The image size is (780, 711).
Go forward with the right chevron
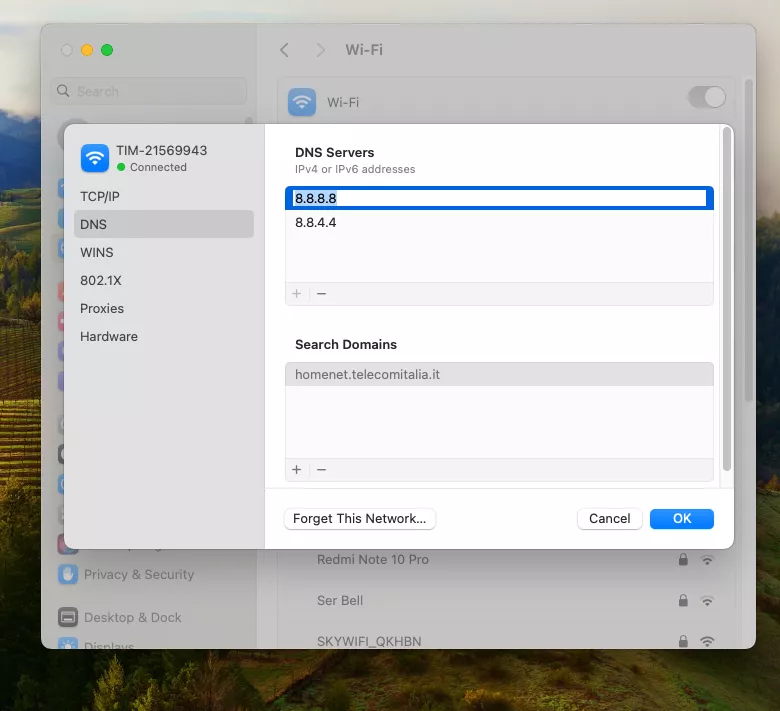point(320,50)
